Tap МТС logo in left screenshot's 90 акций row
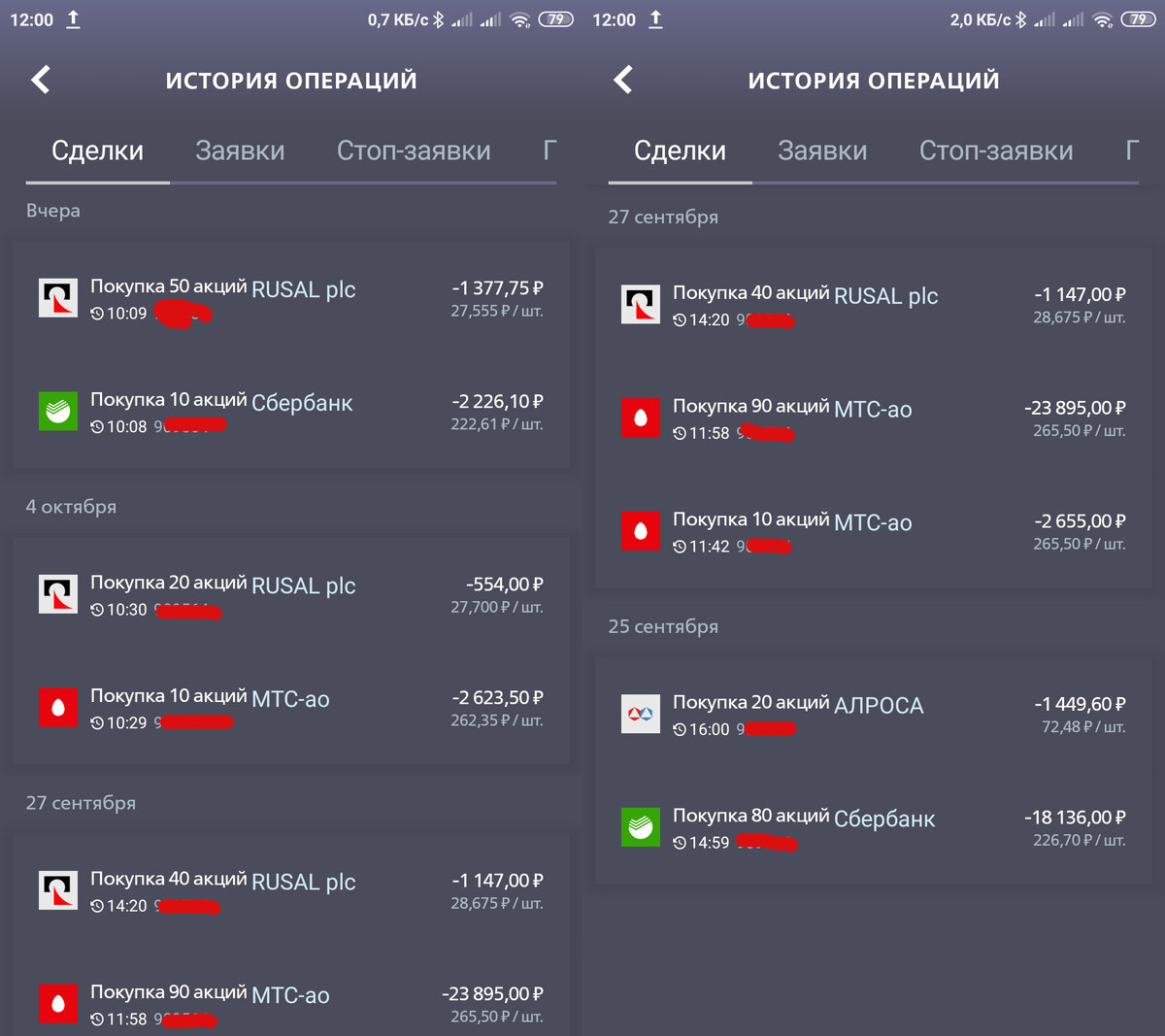This screenshot has height=1036, width=1165. tap(58, 1004)
